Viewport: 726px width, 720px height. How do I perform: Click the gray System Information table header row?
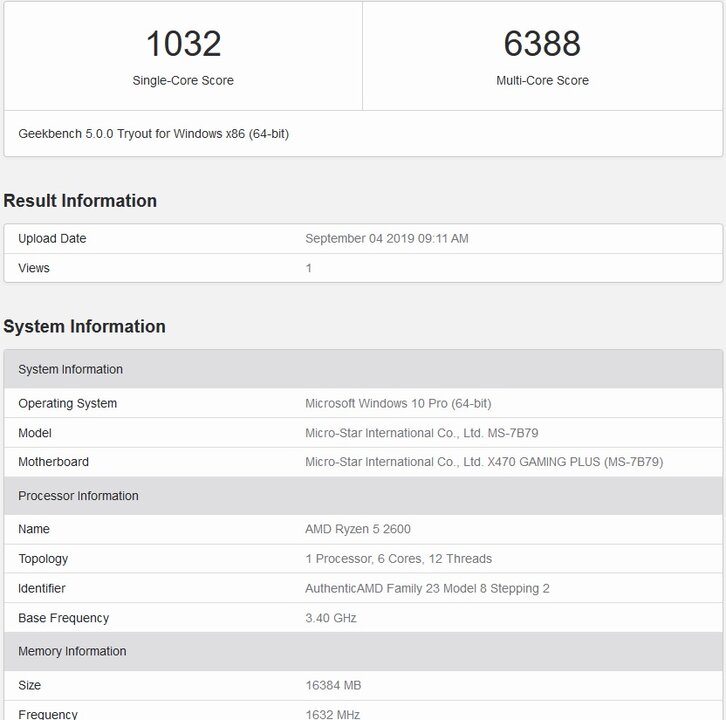tap(363, 369)
